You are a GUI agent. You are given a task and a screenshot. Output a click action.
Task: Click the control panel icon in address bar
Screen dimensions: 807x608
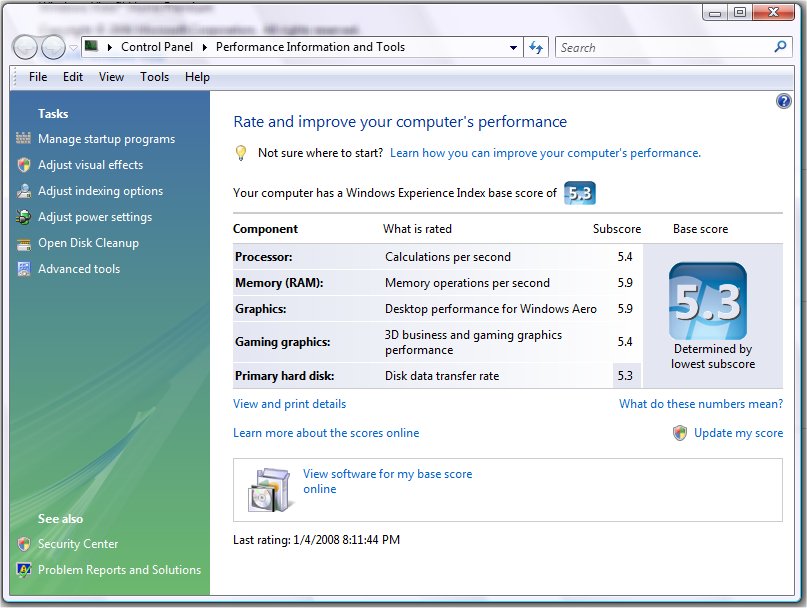(91, 46)
